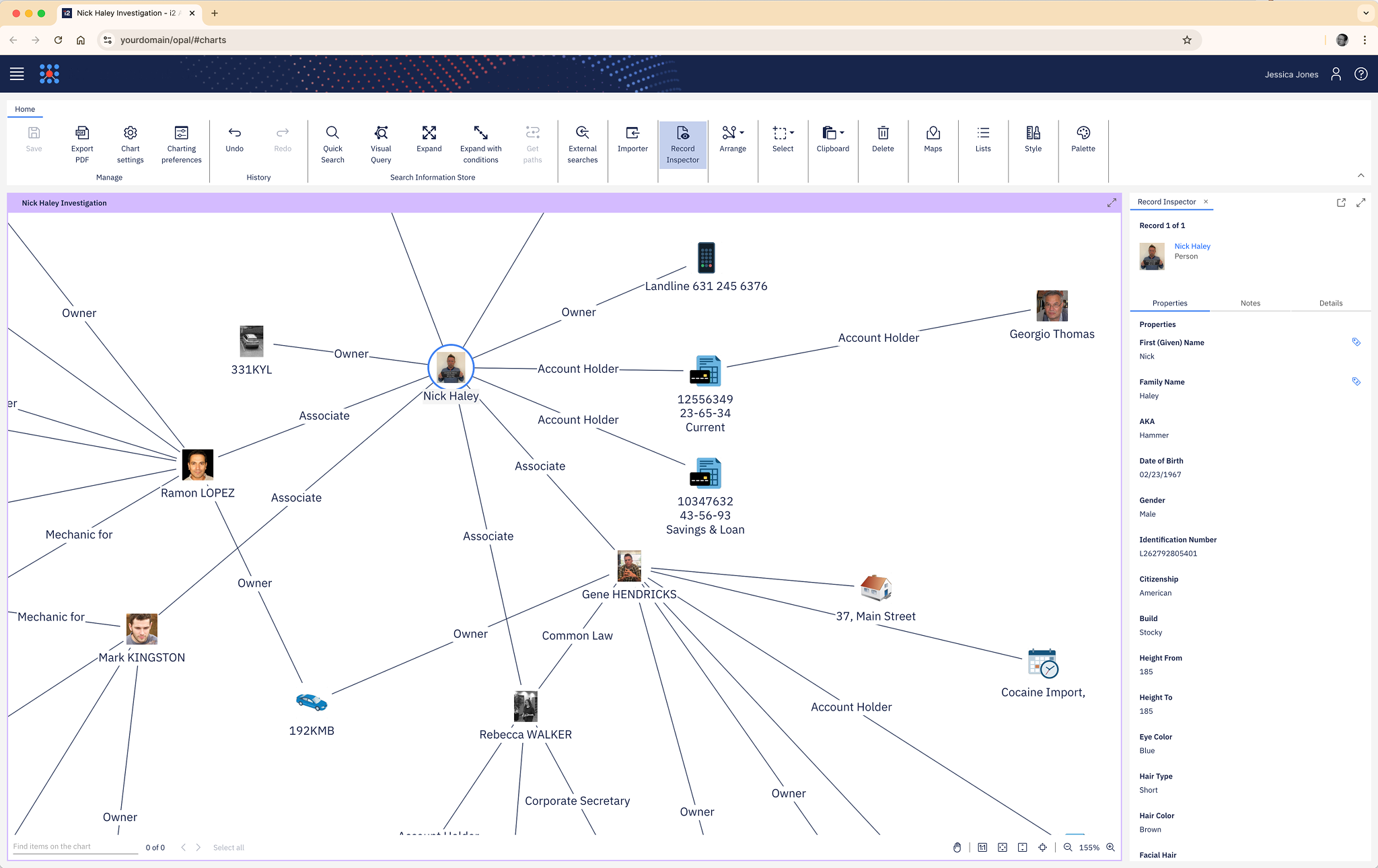
Task: Select the Cocaine Import event icon
Action: coord(1043,663)
